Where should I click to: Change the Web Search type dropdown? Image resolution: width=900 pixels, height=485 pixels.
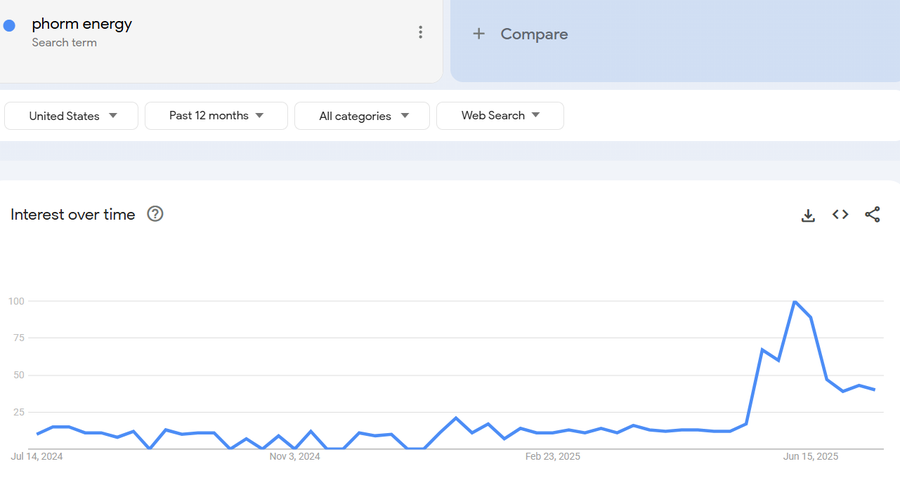(500, 116)
